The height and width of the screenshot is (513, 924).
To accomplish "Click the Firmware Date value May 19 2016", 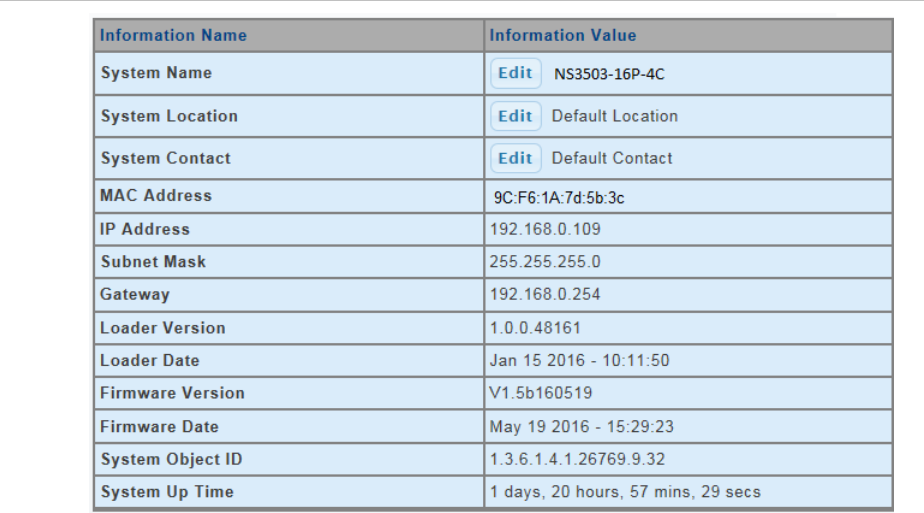I will point(581,427).
